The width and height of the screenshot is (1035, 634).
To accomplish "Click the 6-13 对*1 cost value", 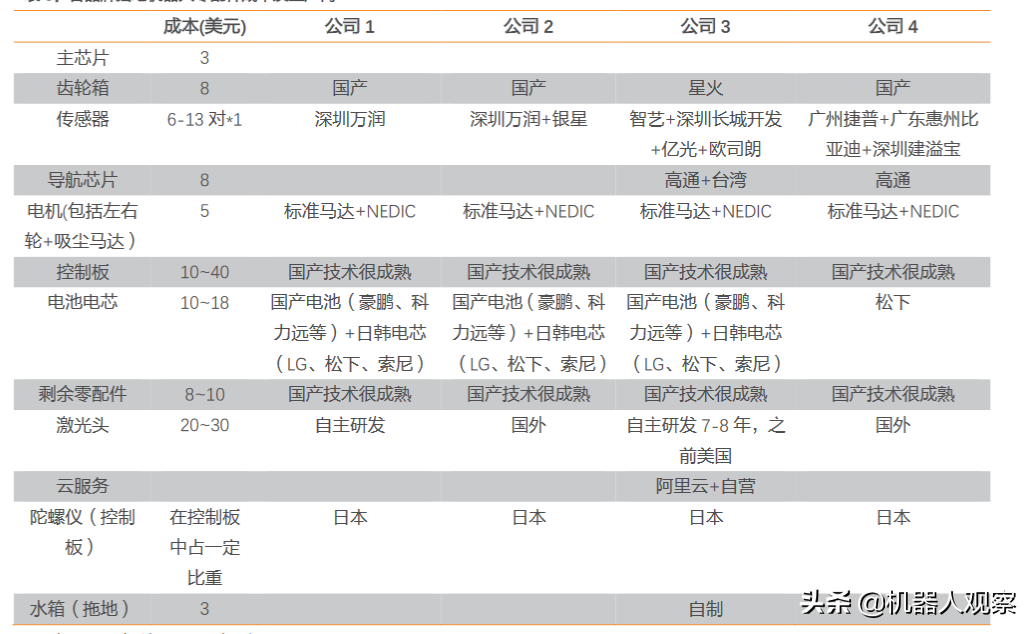I will 203,119.
